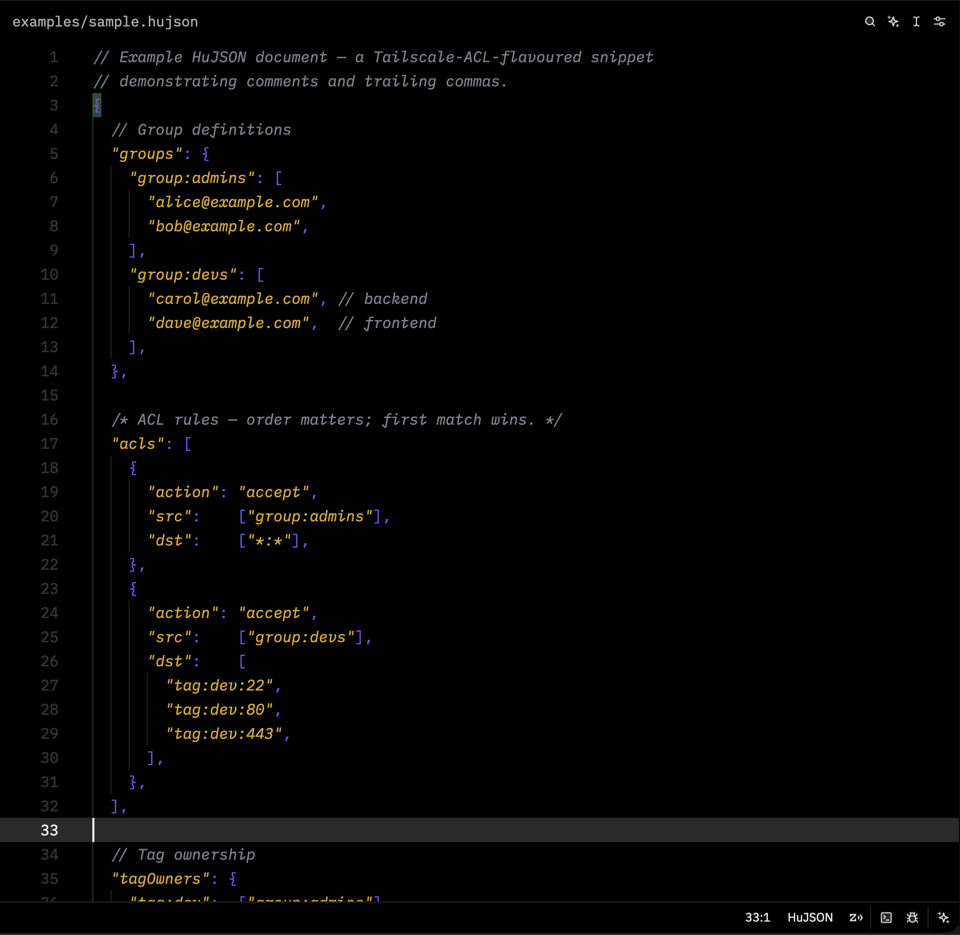
Task: Click comment "// Example HuJSON document" line
Action: click(x=373, y=58)
